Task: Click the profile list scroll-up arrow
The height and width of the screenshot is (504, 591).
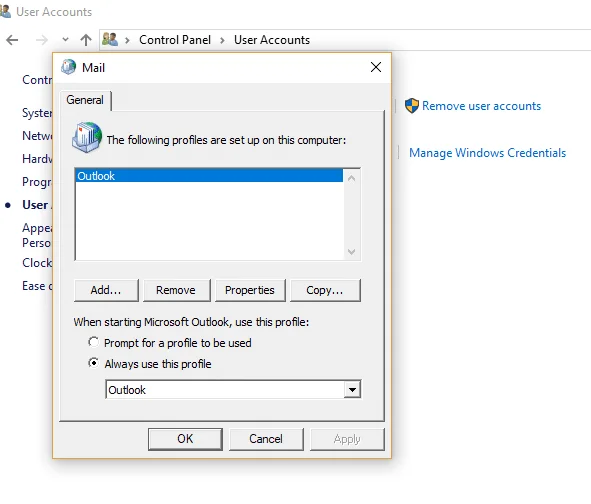Action: coord(352,178)
